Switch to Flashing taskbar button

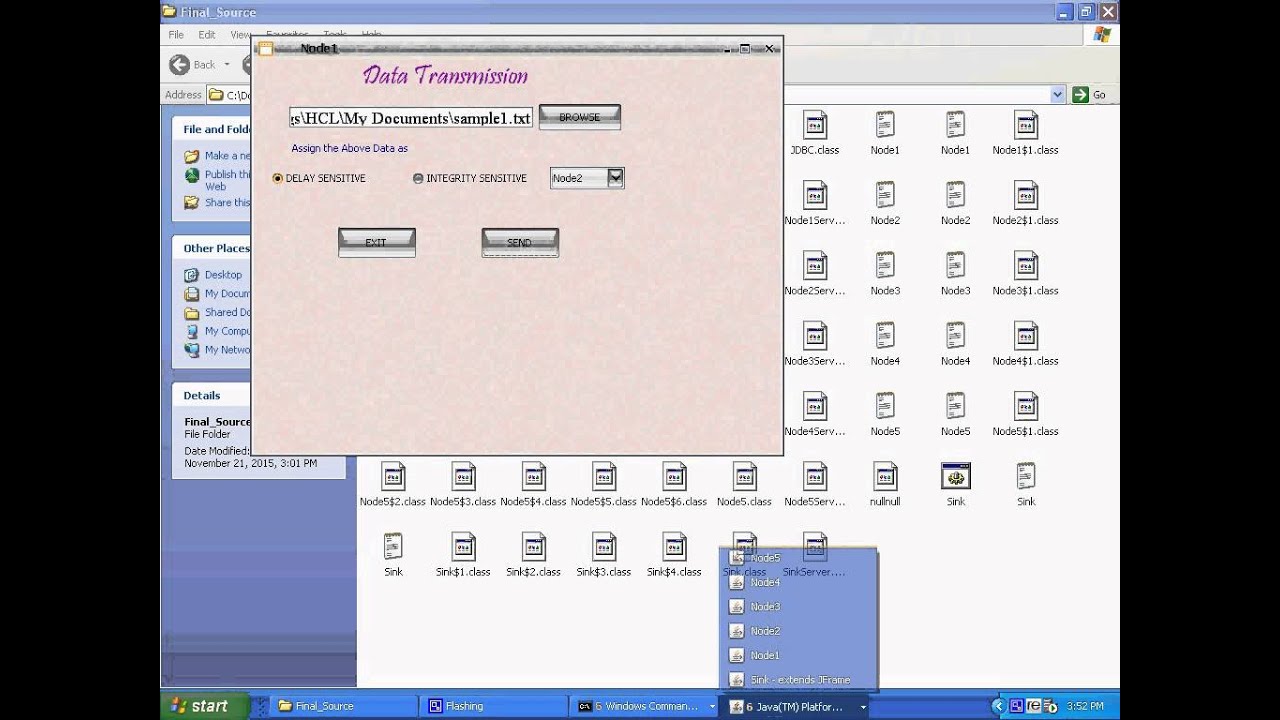pyautogui.click(x=494, y=706)
